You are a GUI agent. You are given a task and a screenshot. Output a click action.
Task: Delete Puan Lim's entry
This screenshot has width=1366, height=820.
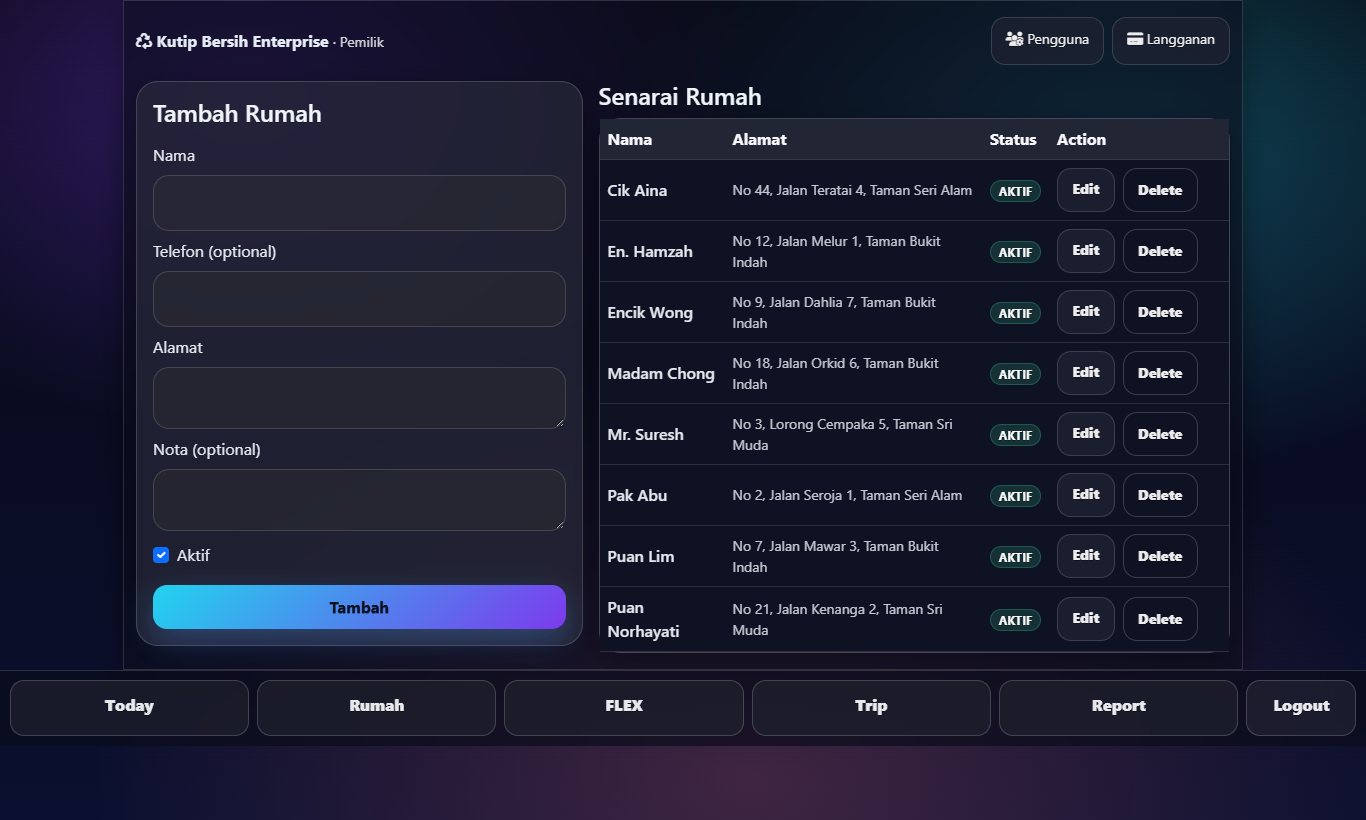click(x=1160, y=556)
